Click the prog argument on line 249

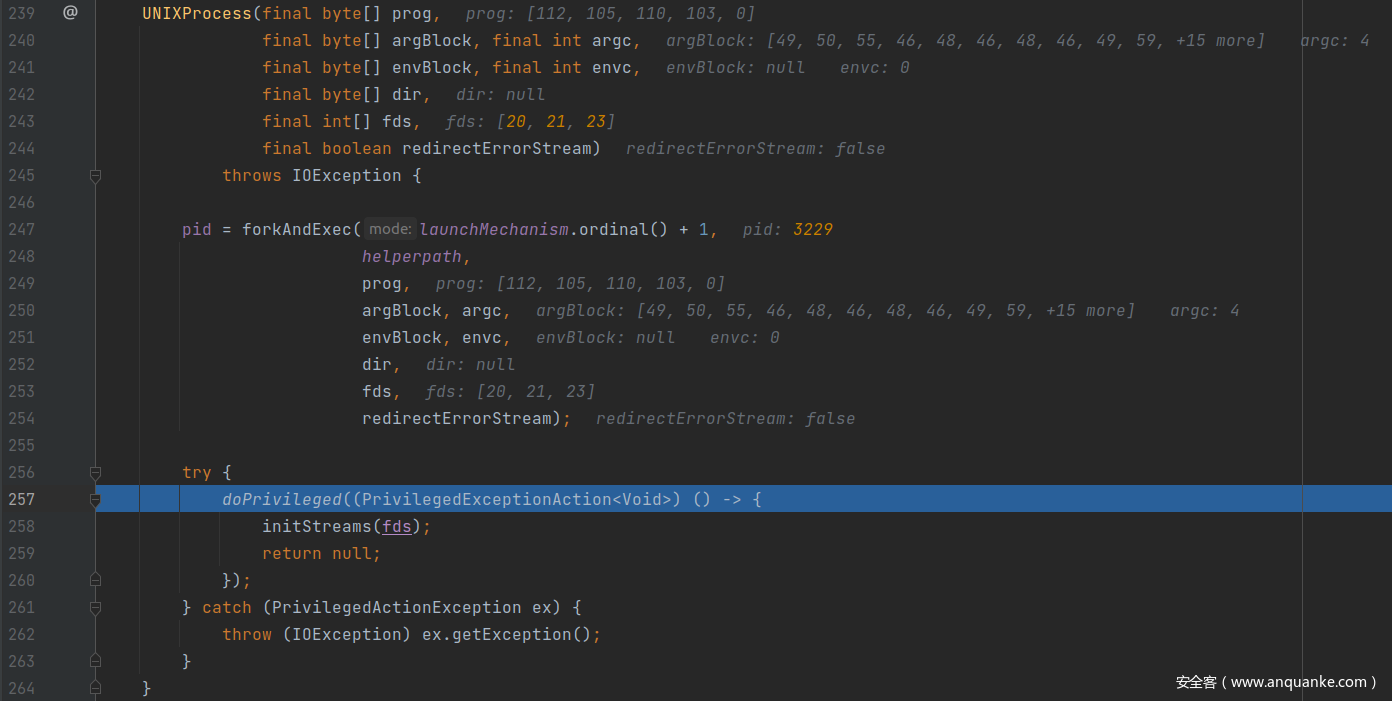coord(382,283)
